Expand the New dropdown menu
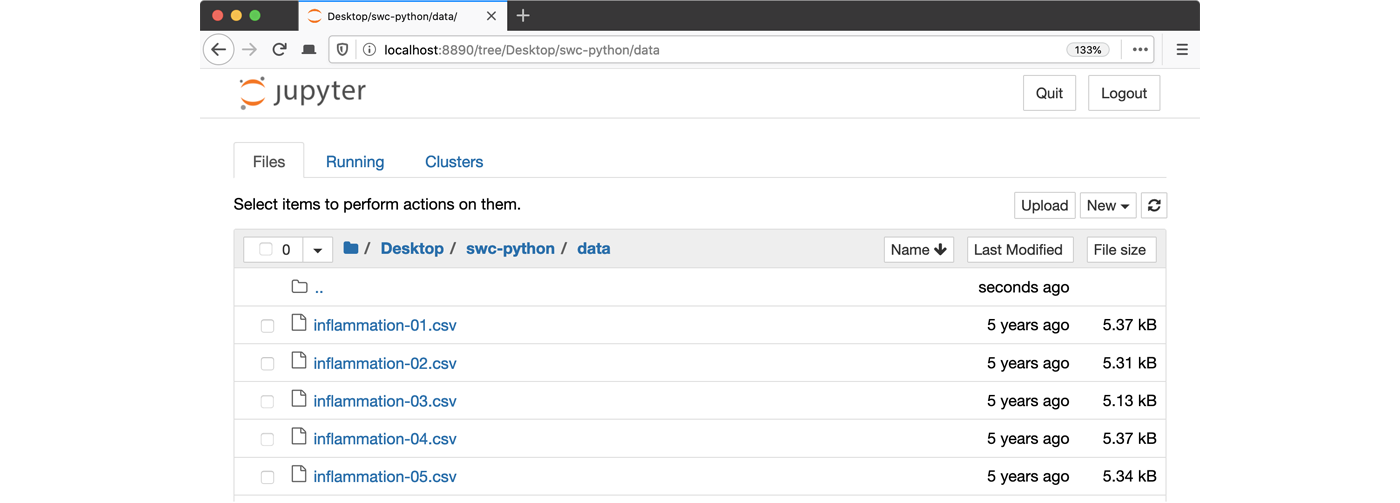The image size is (1400, 503). click(1107, 205)
